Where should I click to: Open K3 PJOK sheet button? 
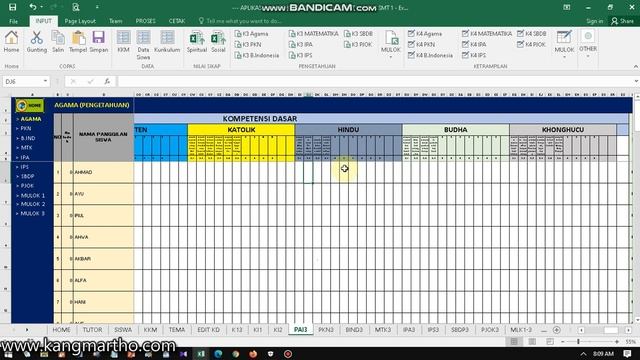coord(358,44)
